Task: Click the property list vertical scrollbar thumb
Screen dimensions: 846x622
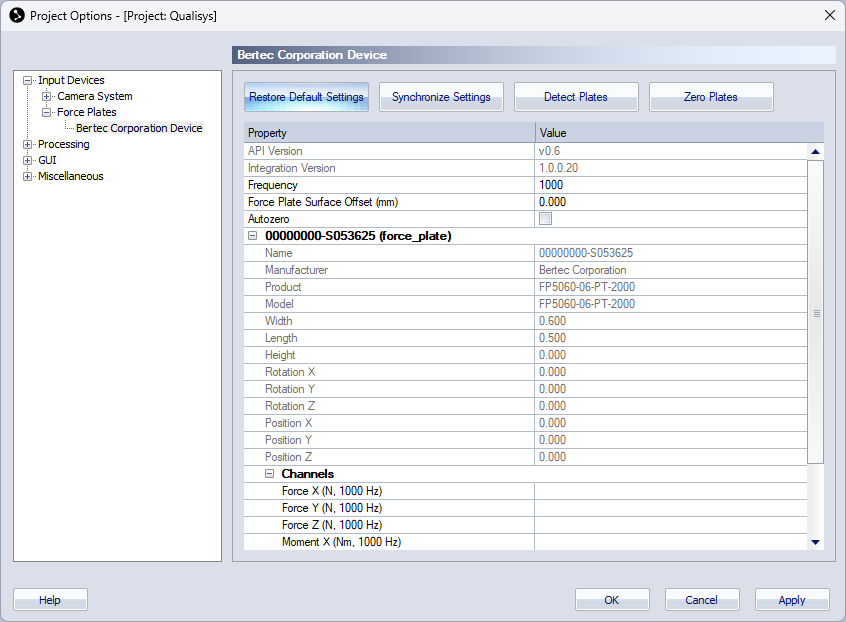Action: pos(815,312)
